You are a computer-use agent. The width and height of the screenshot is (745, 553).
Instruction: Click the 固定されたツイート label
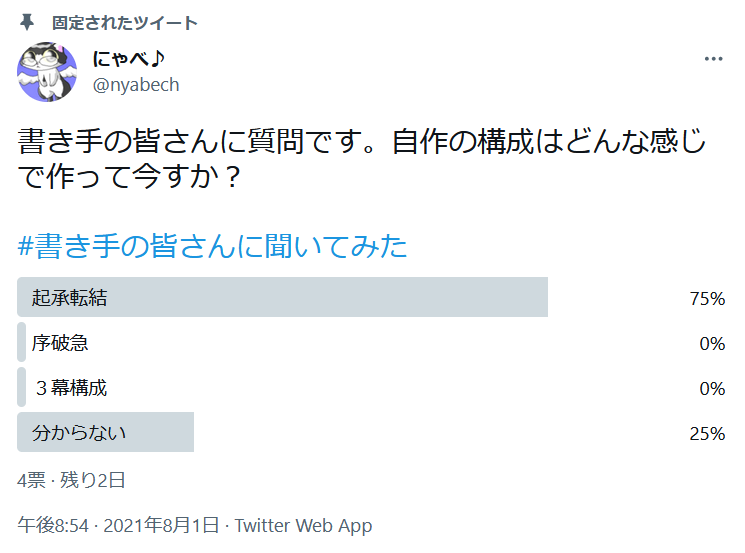[125, 22]
